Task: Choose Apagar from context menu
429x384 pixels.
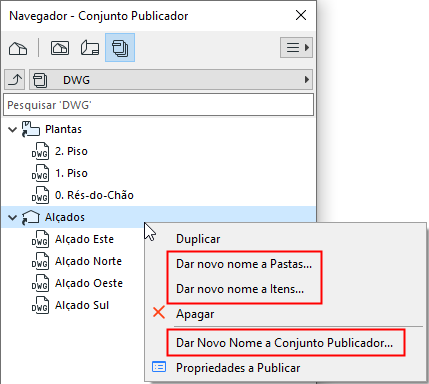Action: pyautogui.click(x=195, y=314)
